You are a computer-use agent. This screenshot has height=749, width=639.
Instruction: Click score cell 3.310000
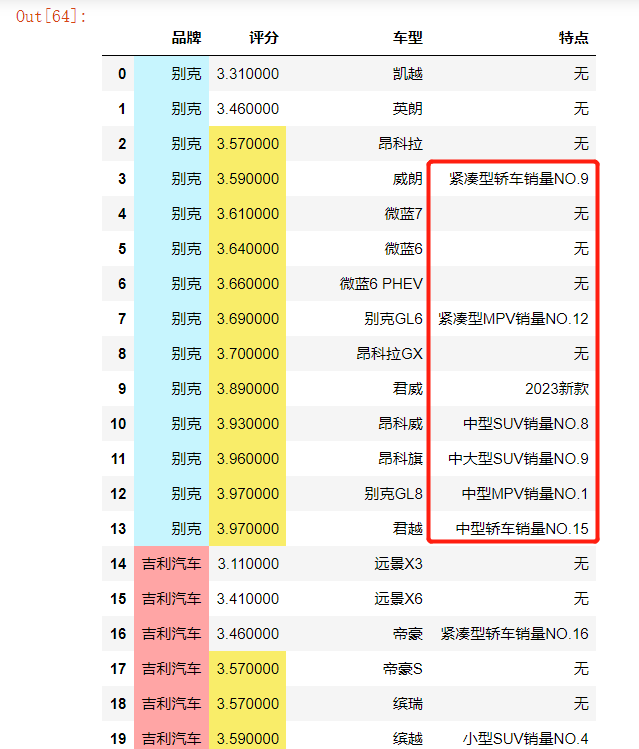click(248, 74)
